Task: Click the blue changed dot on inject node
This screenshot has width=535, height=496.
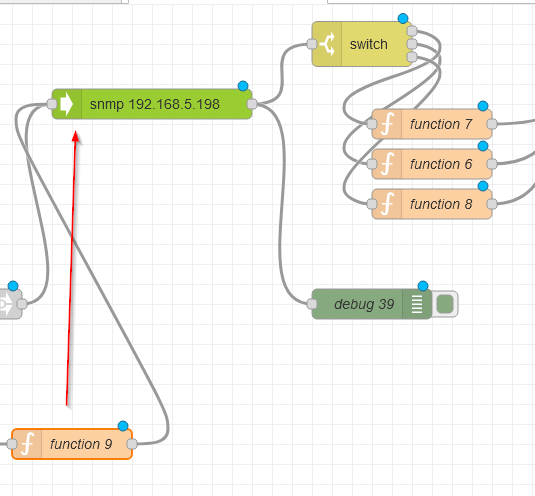Action: click(13, 286)
